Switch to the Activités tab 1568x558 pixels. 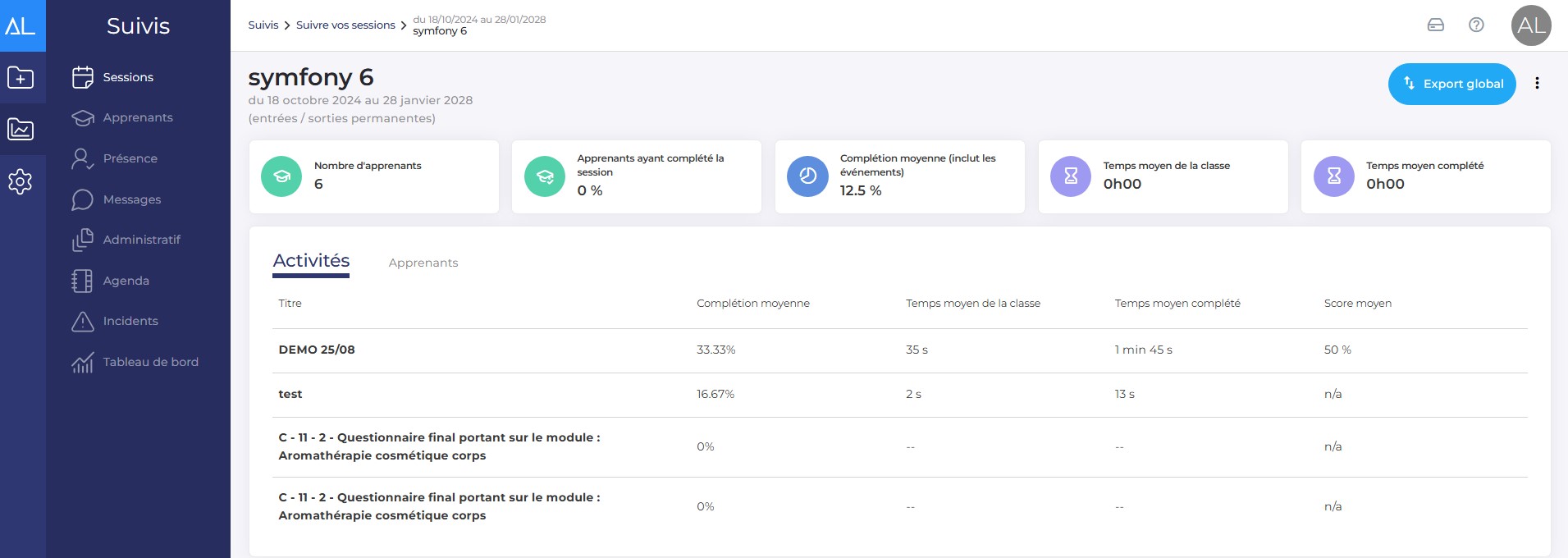point(311,261)
